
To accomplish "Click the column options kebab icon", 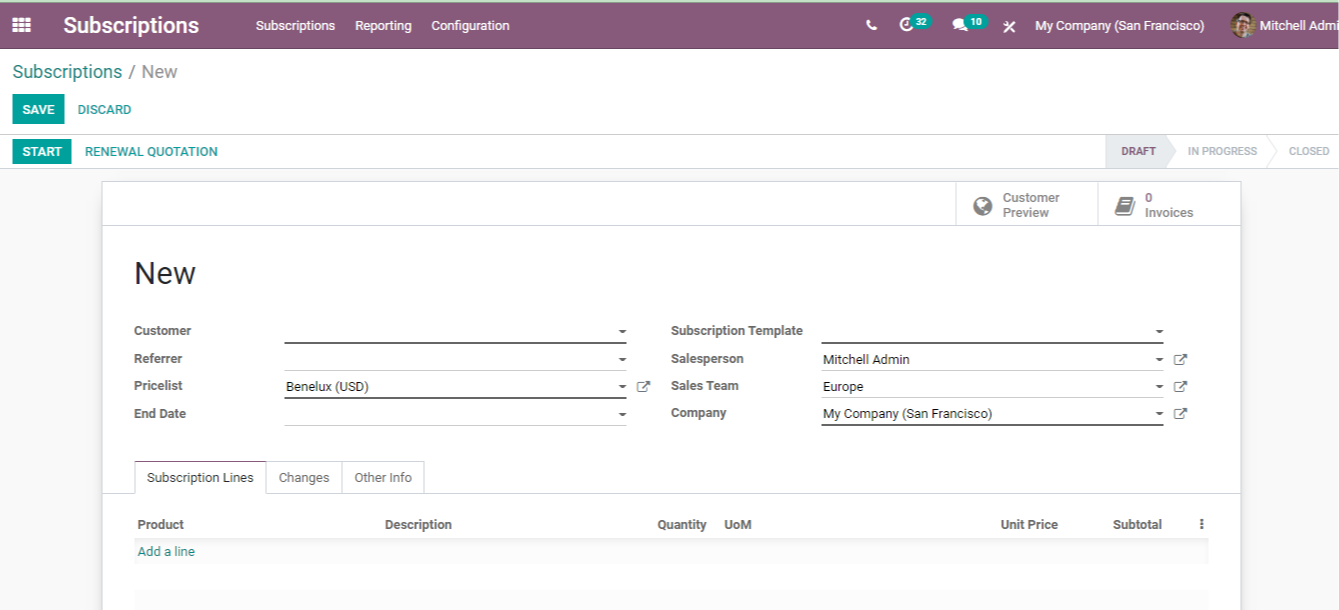I will click(1201, 524).
